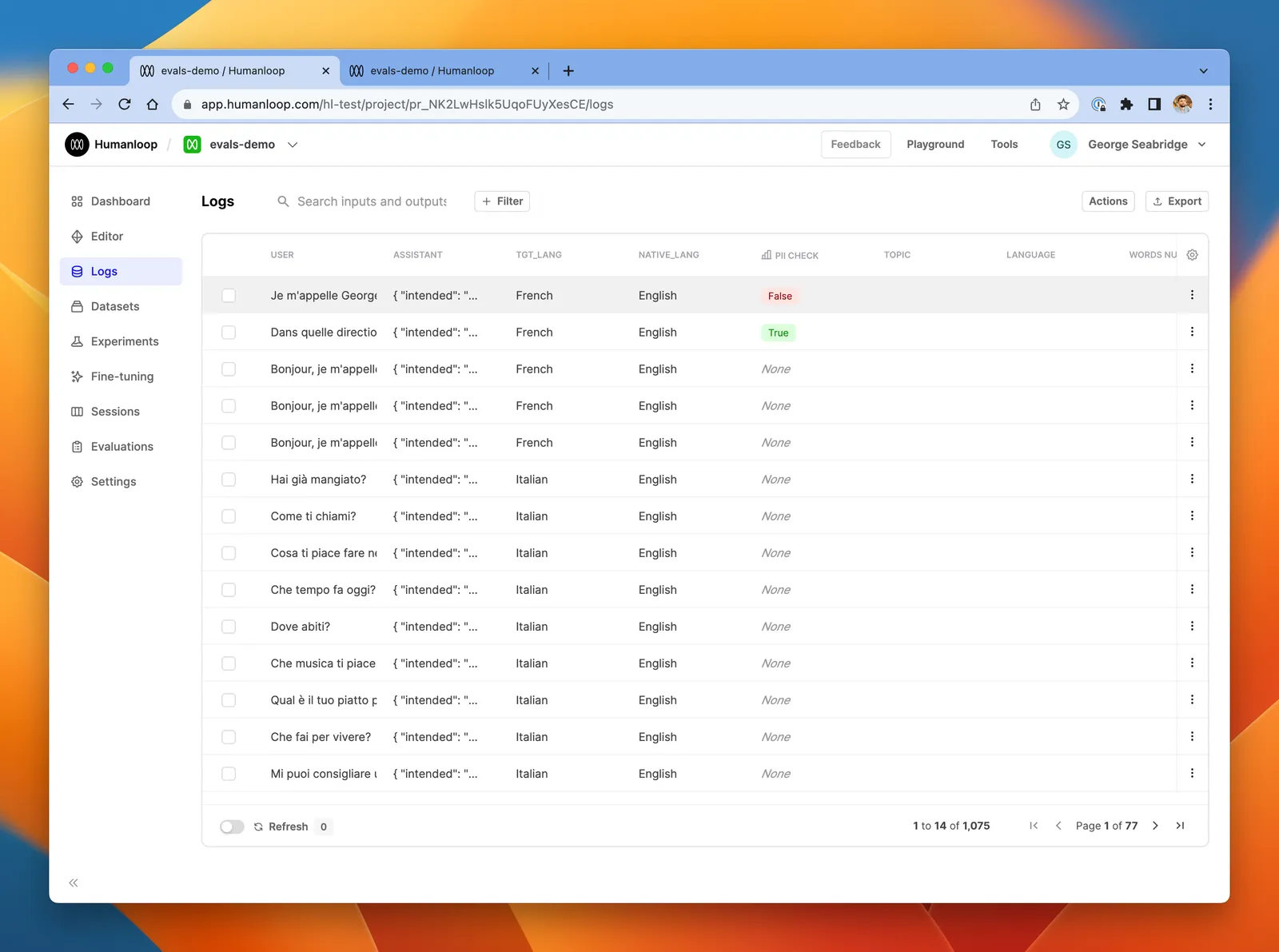
Task: Go to previous page of logs
Action: coord(1058,826)
